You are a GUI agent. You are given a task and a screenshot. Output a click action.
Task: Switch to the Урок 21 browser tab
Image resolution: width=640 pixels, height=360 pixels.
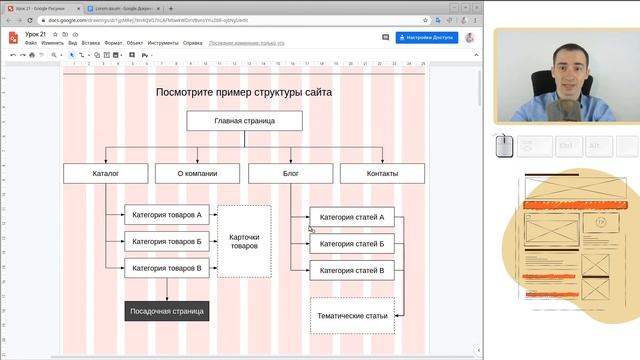(43, 8)
